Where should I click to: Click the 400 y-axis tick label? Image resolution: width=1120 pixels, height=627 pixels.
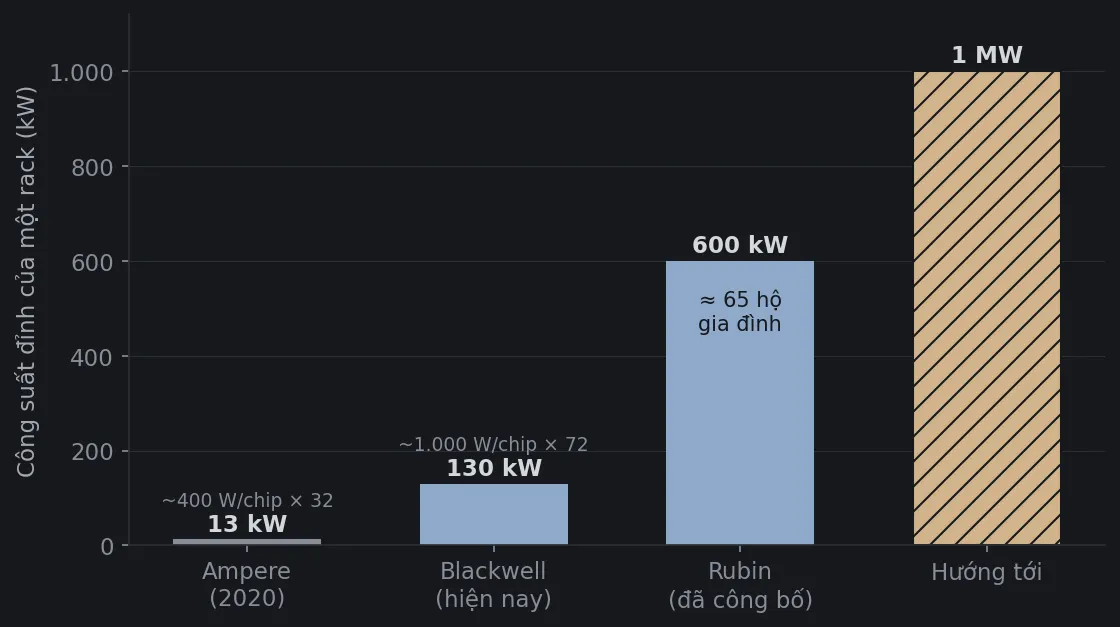[92, 358]
